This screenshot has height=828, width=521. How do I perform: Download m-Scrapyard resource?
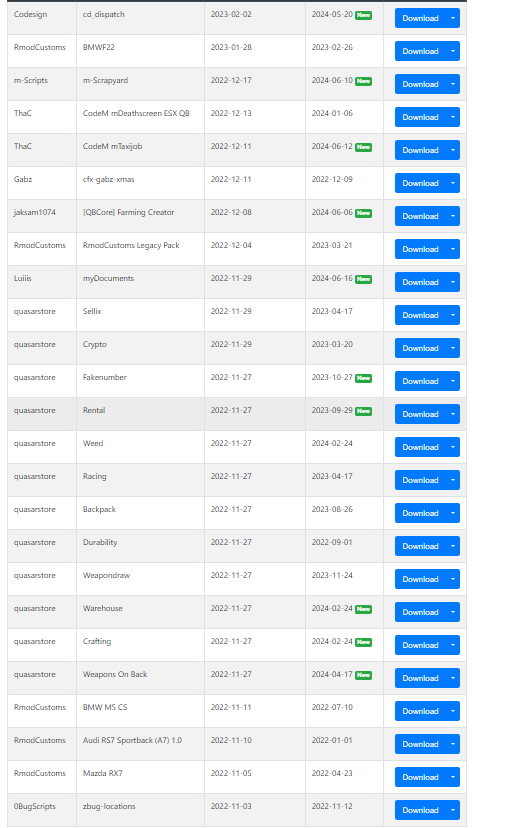pyautogui.click(x=420, y=84)
